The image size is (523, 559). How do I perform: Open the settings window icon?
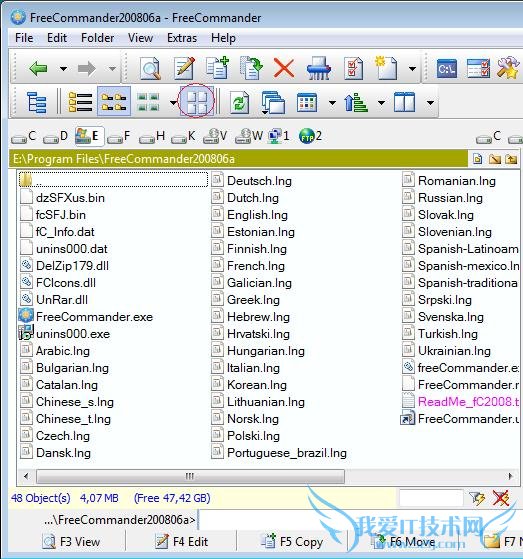click(478, 68)
